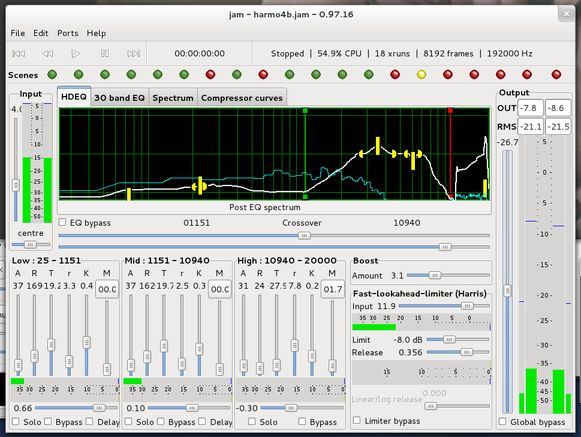Image resolution: width=581 pixels, height=437 pixels.
Task: Open the File menu
Action: (17, 33)
